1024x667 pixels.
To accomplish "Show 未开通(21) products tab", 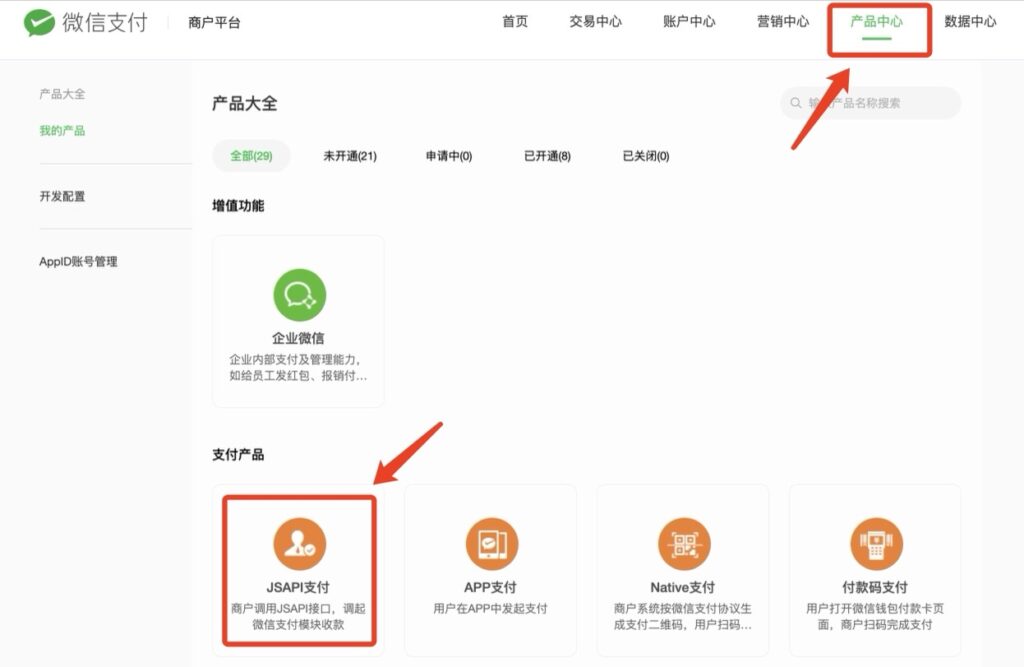I will pos(350,156).
